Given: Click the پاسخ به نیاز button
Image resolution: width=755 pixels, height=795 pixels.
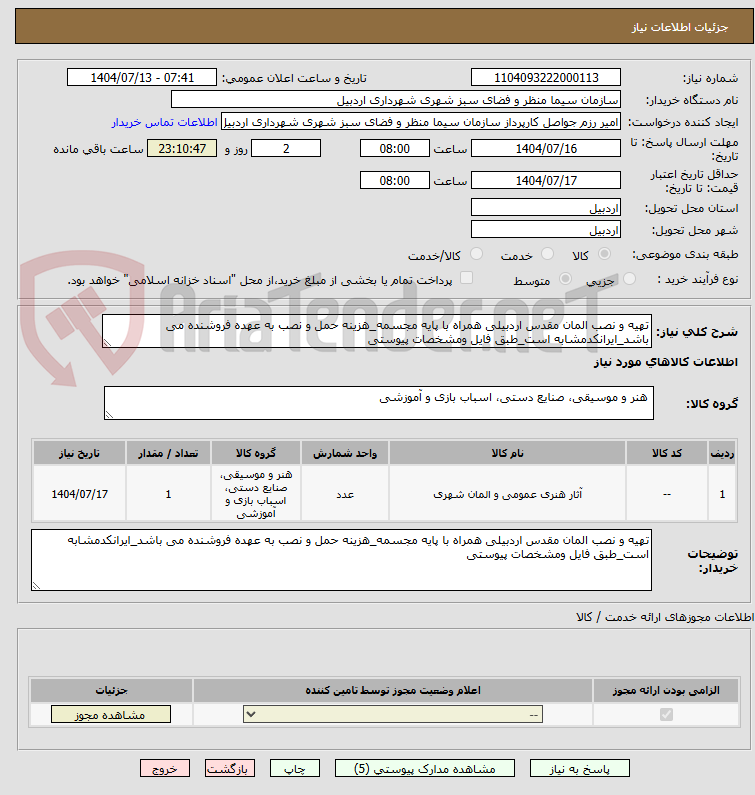Looking at the screenshot, I should click(580, 769).
